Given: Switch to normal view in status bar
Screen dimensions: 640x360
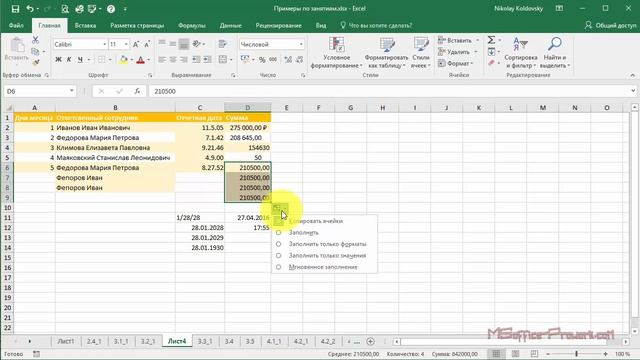Looking at the screenshot, I should (x=496, y=354).
